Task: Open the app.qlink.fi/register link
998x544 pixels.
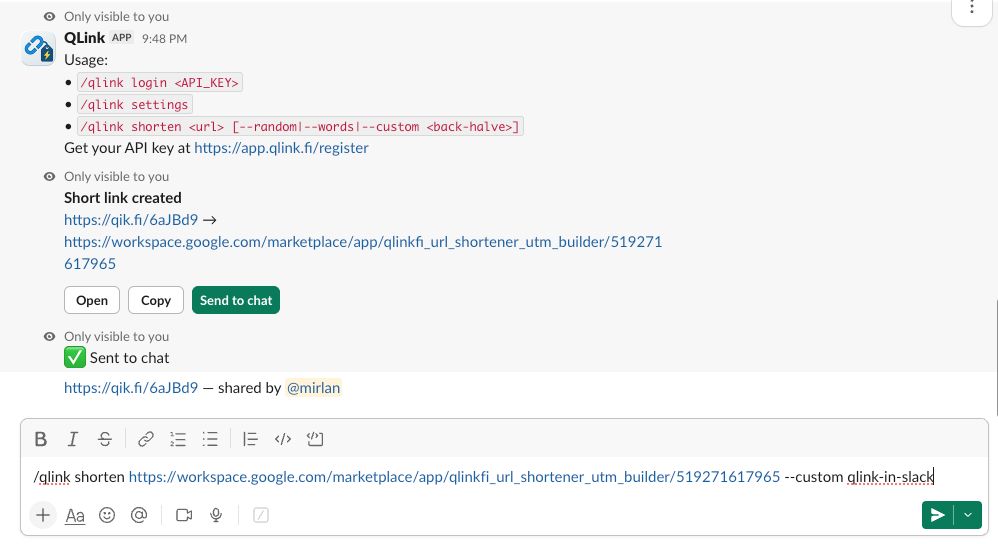Action: coord(281,148)
